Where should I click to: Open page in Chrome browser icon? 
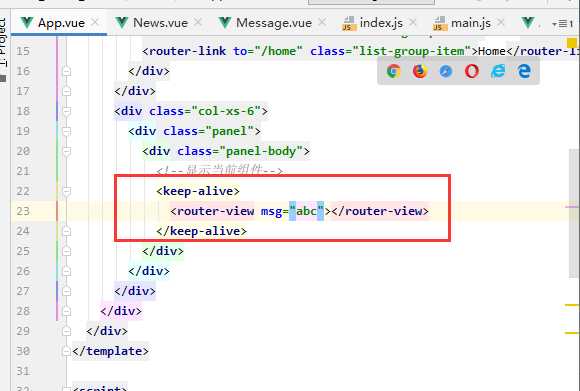pyautogui.click(x=394, y=71)
